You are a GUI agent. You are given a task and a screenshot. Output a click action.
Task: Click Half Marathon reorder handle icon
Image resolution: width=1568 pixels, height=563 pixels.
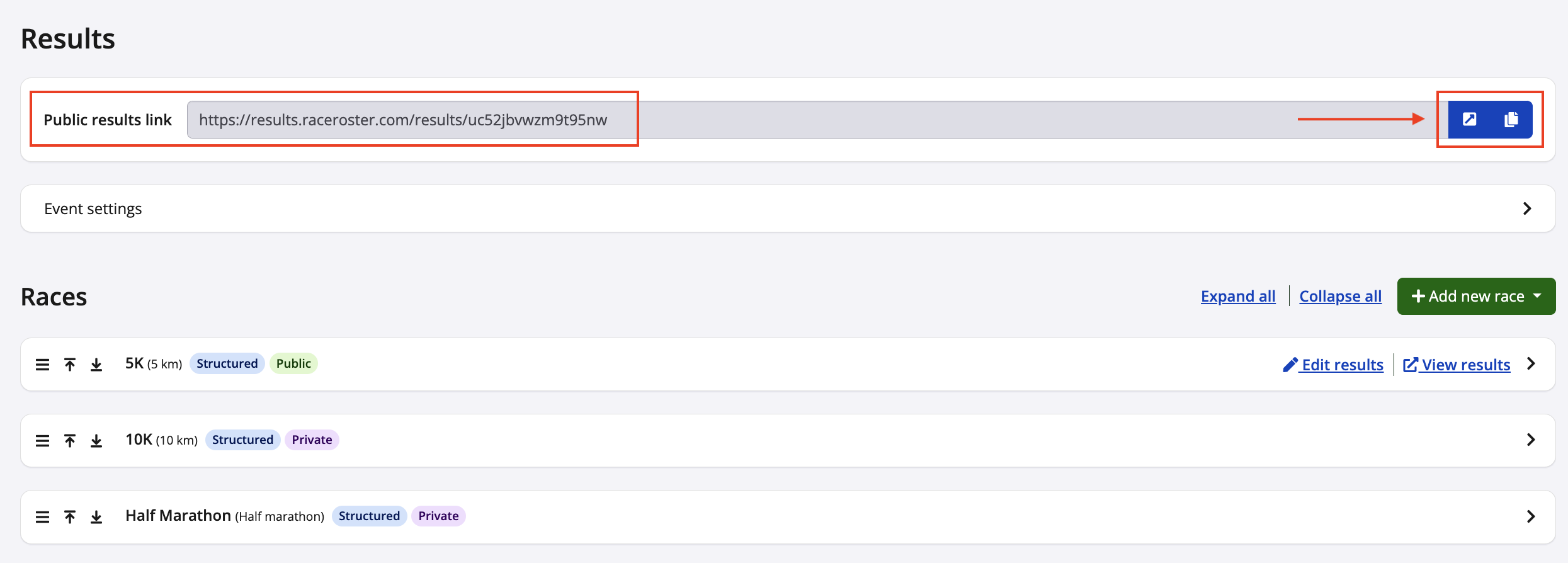click(x=42, y=517)
